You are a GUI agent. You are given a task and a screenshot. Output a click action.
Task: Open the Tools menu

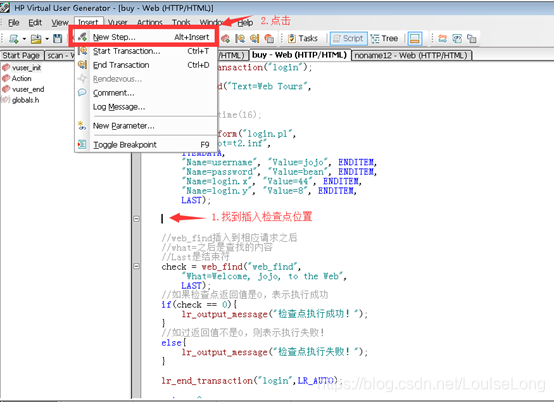181,23
